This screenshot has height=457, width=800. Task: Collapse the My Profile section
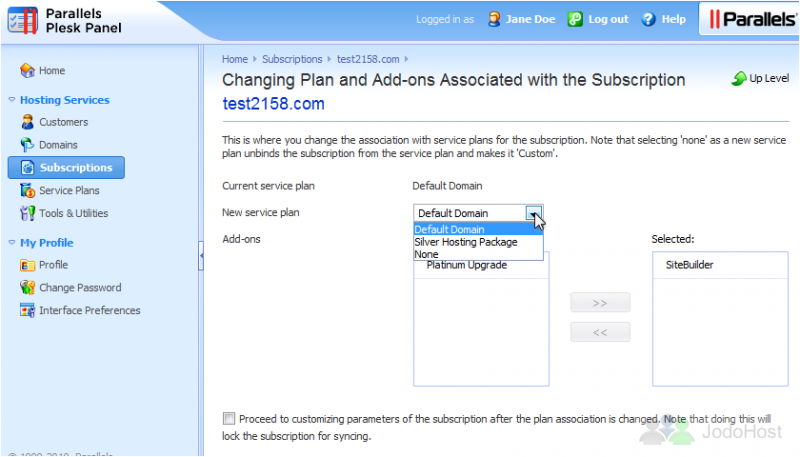coord(12,243)
